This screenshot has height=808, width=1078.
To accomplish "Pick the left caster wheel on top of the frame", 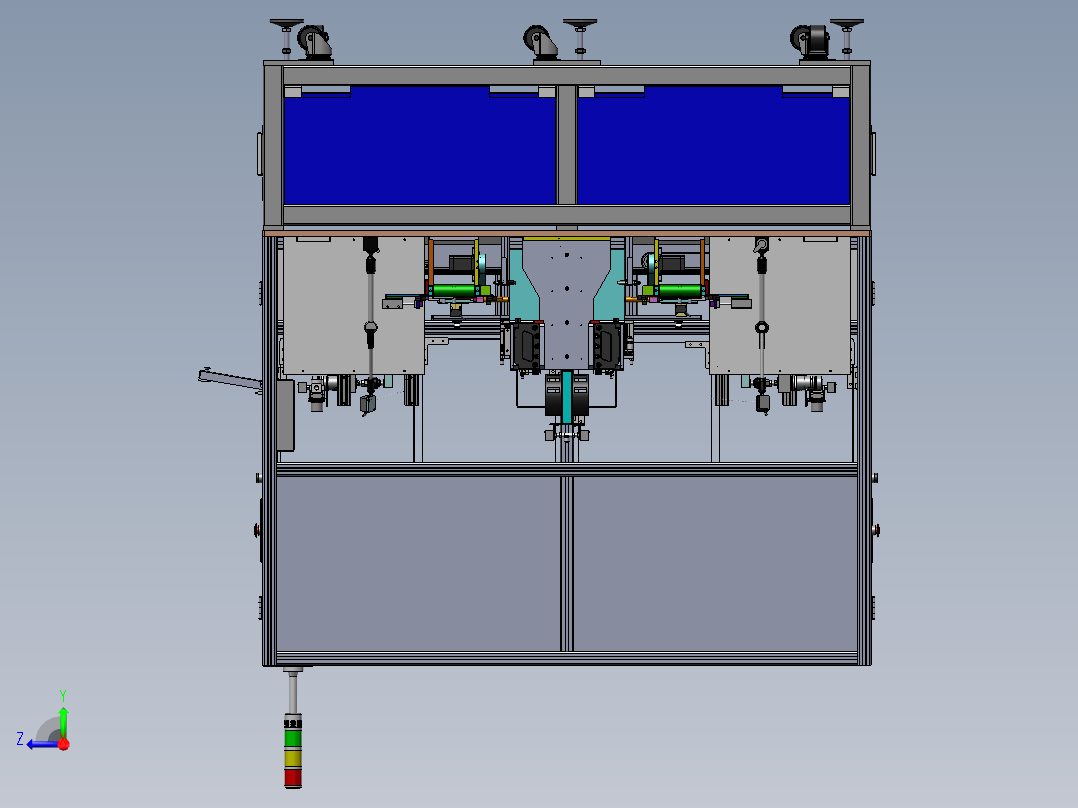I will 314,43.
